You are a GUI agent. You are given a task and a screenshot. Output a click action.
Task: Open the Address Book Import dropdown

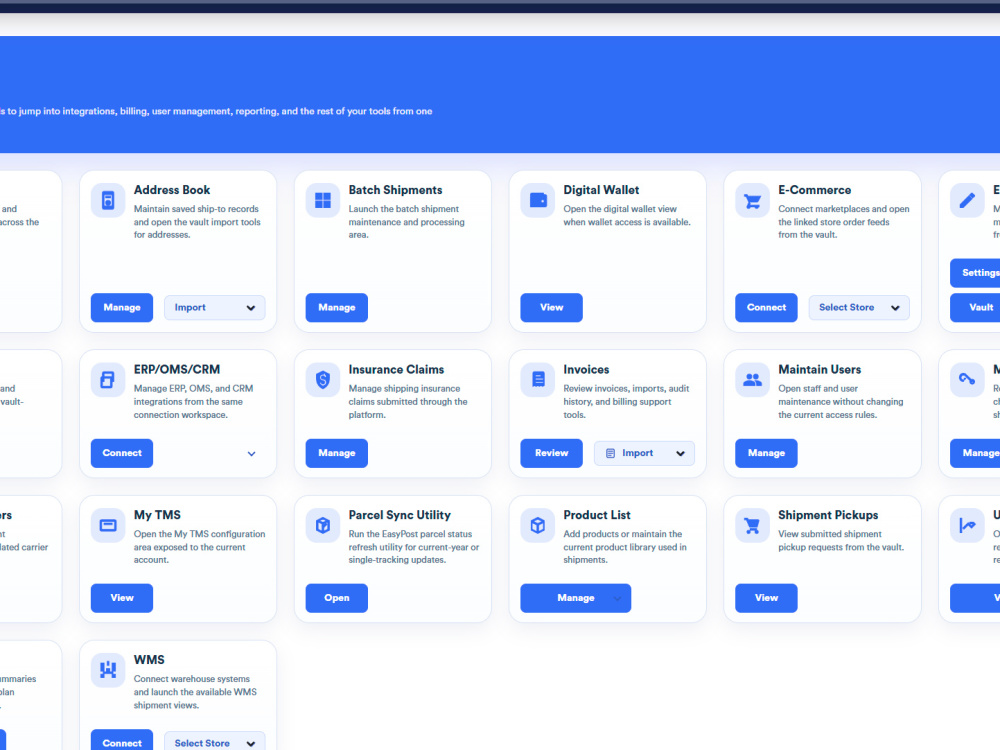pos(215,307)
